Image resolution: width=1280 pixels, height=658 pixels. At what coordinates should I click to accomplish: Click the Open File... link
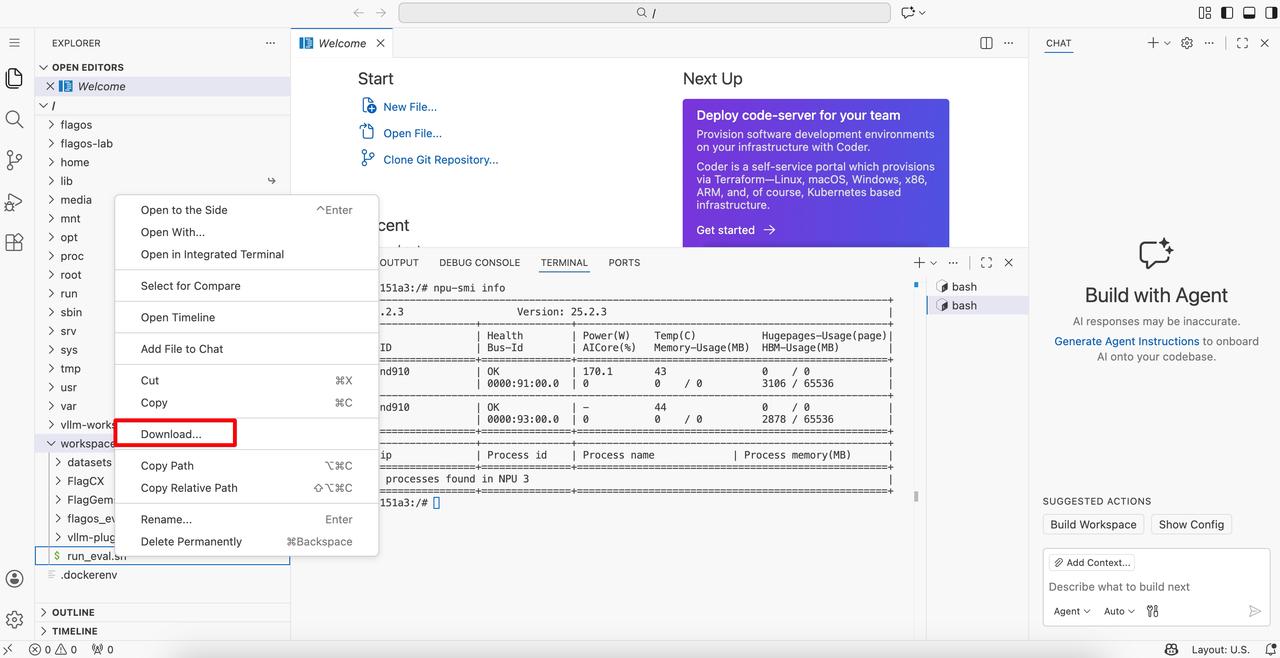(x=412, y=133)
